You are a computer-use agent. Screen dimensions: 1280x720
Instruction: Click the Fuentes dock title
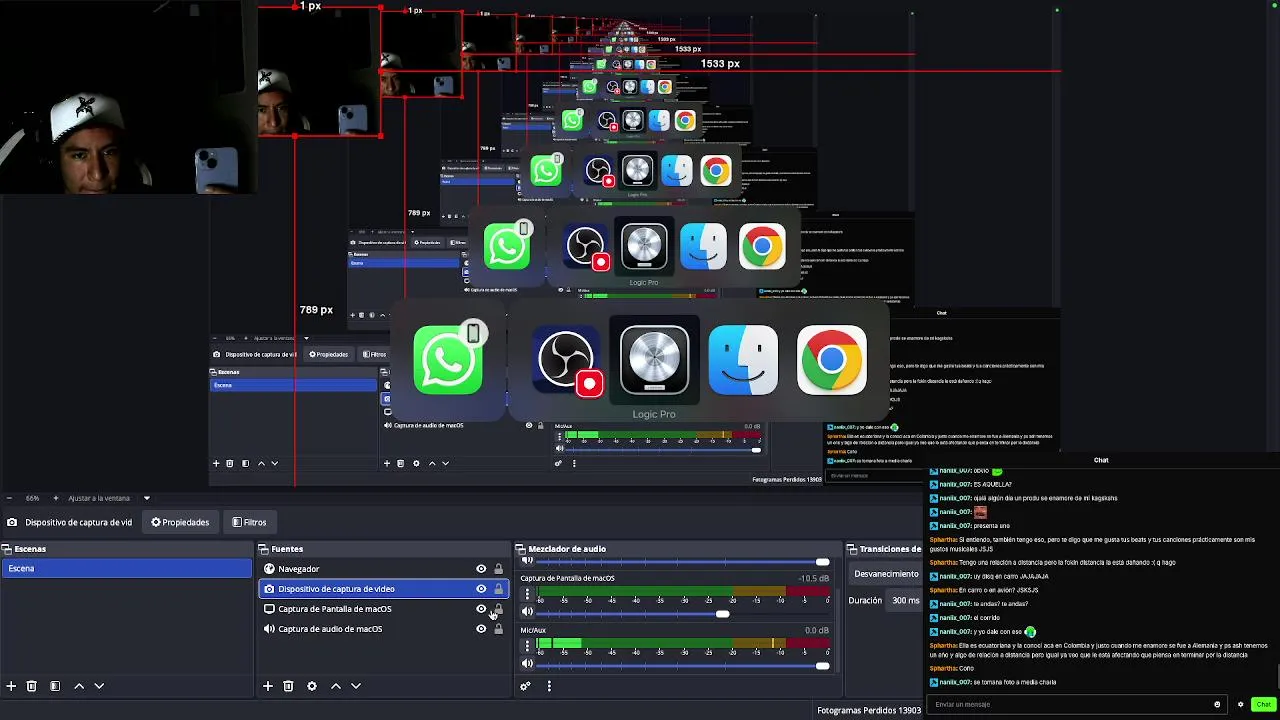tap(287, 549)
